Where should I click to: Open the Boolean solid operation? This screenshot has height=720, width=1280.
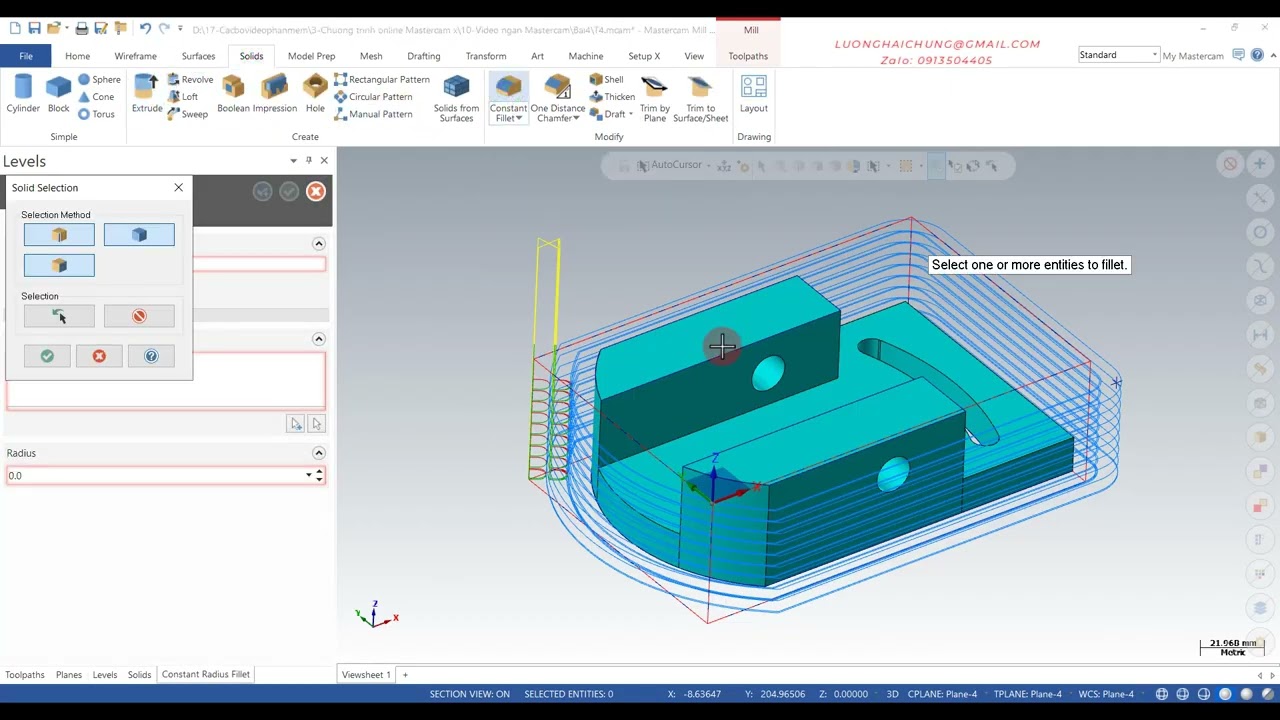233,94
